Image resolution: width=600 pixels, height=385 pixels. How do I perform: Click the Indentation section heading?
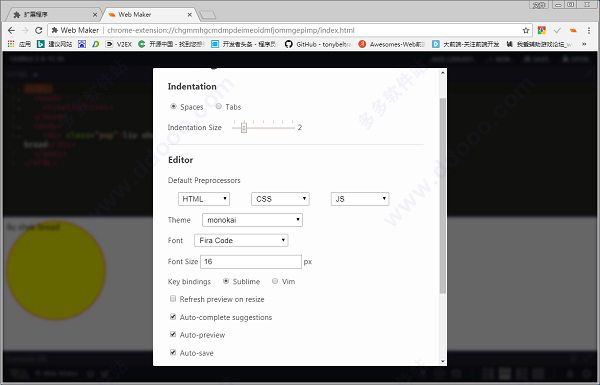(192, 86)
